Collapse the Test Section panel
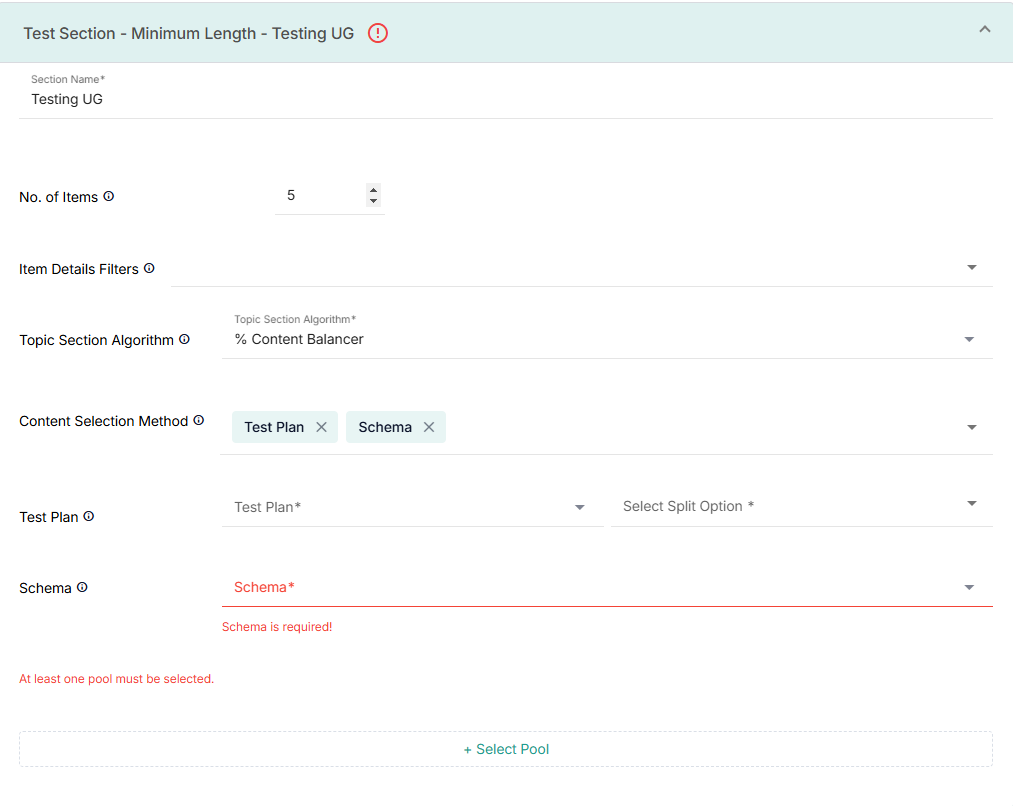This screenshot has width=1013, height=806. click(x=984, y=30)
